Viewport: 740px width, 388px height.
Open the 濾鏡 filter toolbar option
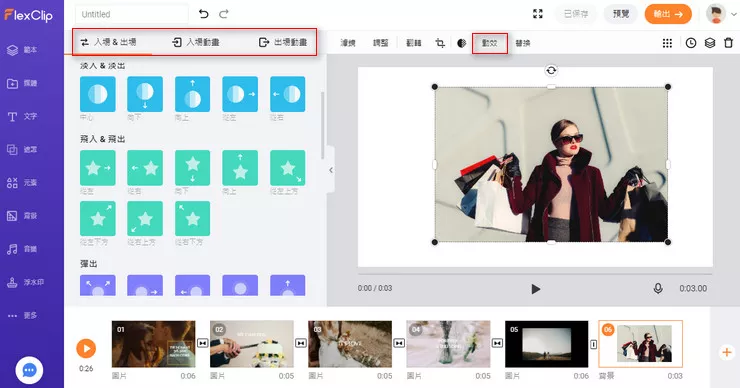[x=348, y=43]
